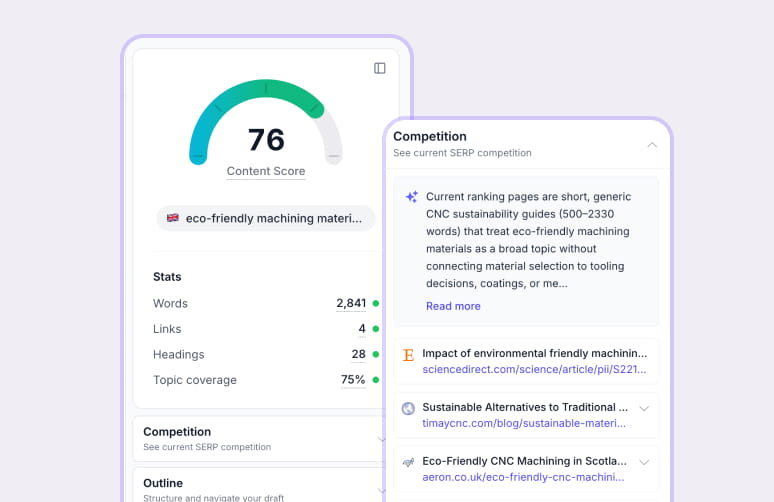The width and height of the screenshot is (774, 502).
Task: Click the globe favicon for timaycnc result
Action: 408,409
